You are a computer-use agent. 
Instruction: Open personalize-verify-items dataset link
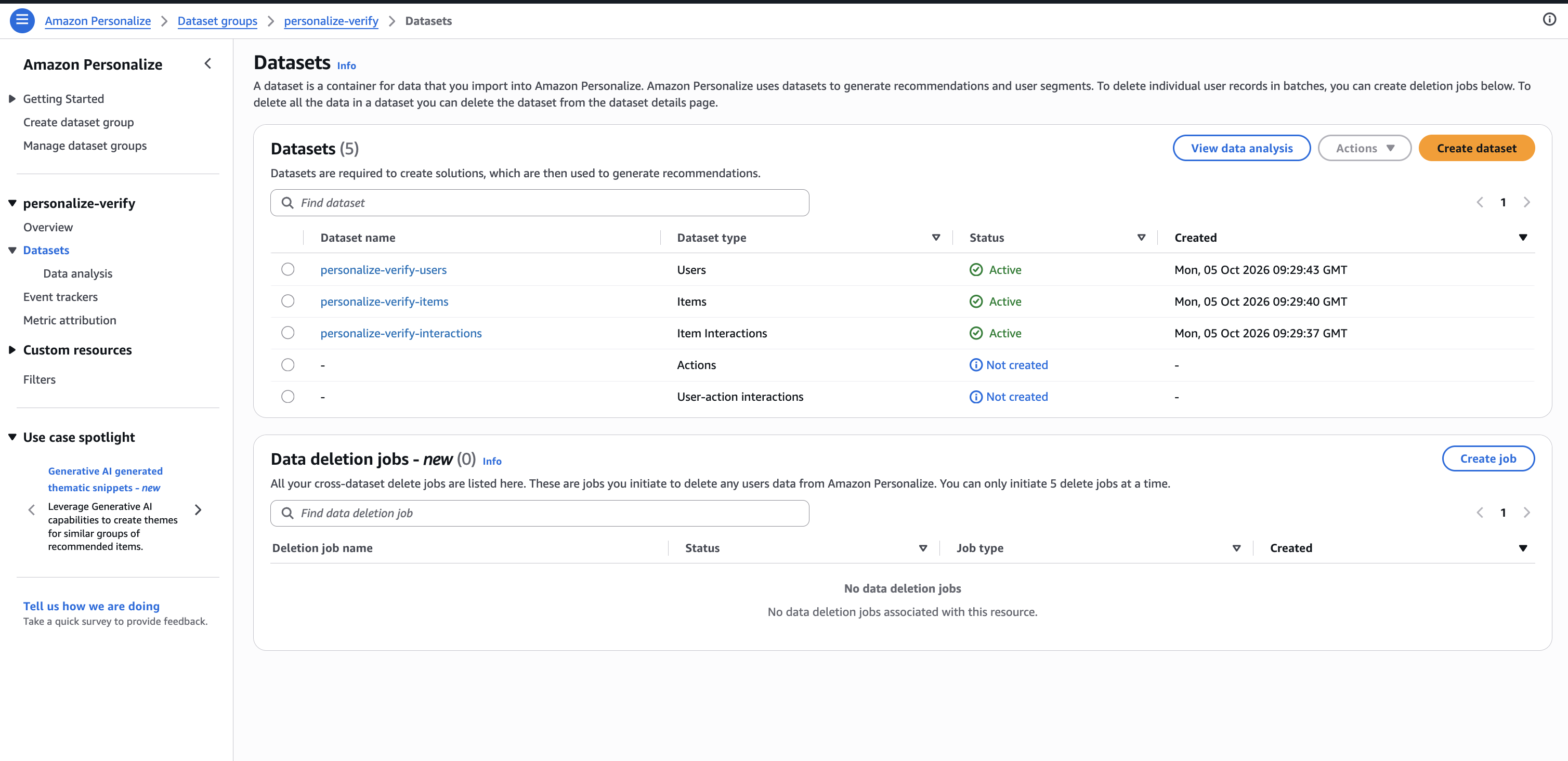pyautogui.click(x=384, y=301)
